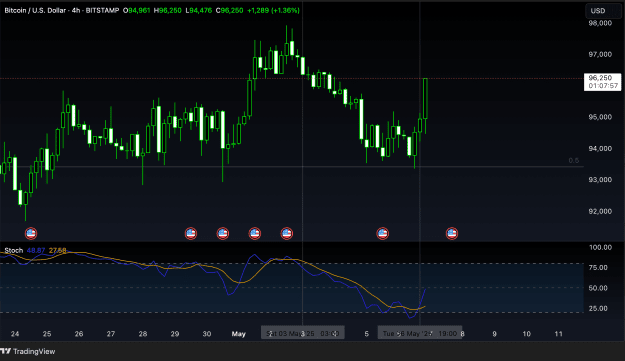Click the high value H96,250 in the header
625x361 pixels.
pyautogui.click(x=168, y=10)
